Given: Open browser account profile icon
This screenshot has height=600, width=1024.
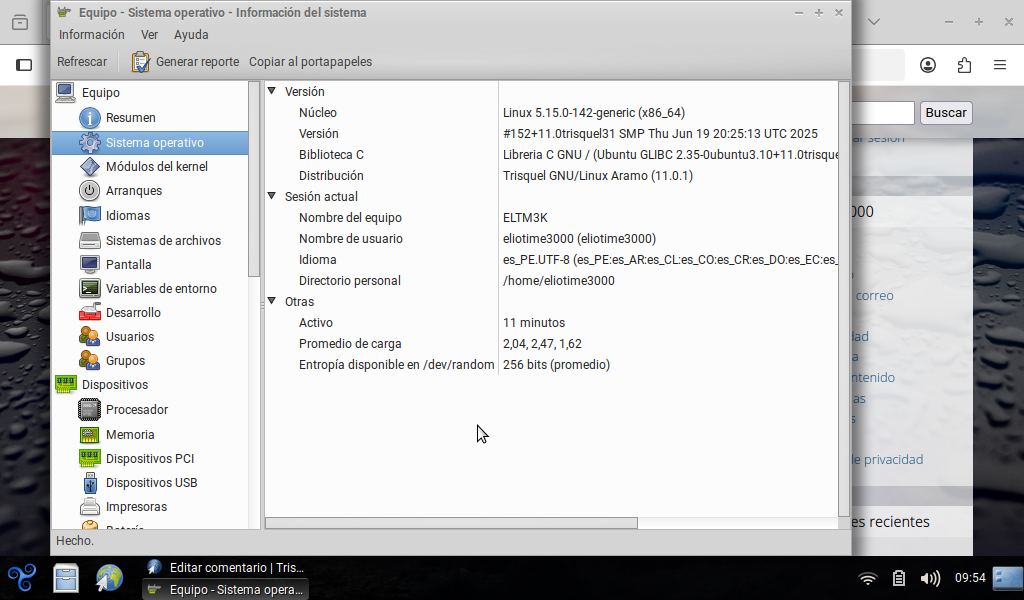Looking at the screenshot, I should click(928, 65).
